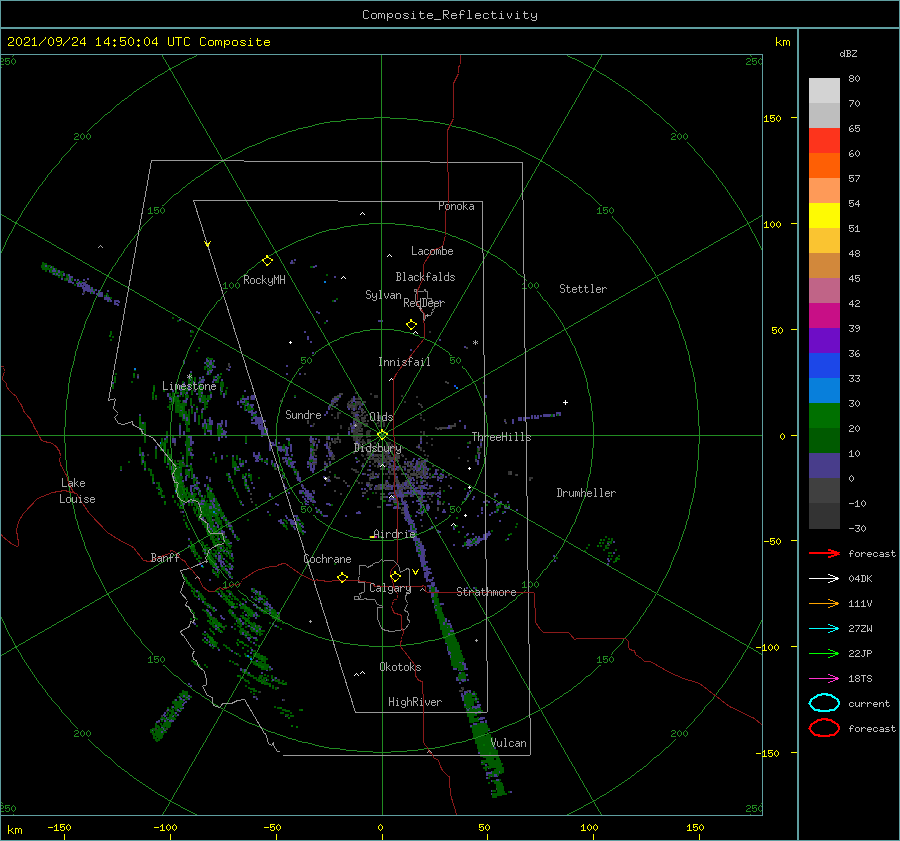Click the ThreeHills city label
This screenshot has height=841, width=900.
tap(502, 437)
